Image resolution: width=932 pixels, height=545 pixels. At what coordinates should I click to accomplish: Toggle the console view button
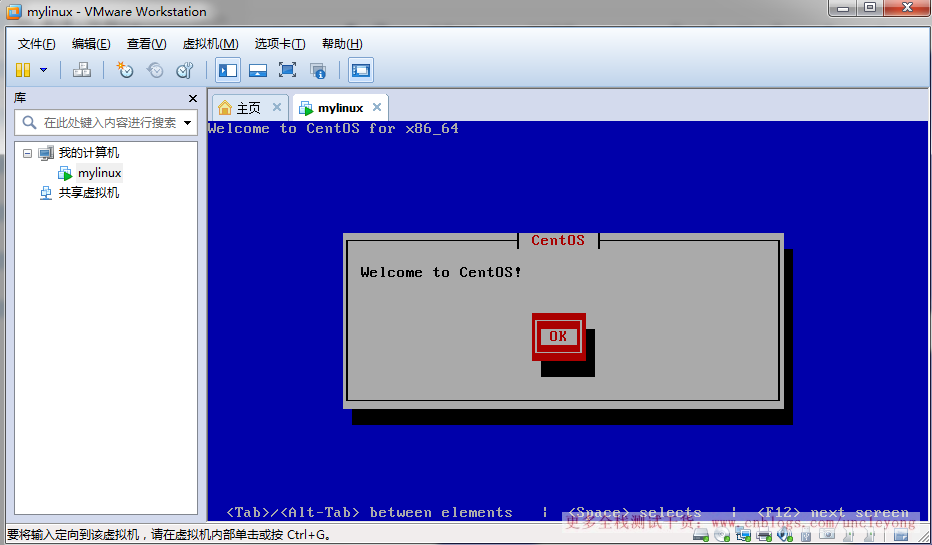[x=361, y=70]
